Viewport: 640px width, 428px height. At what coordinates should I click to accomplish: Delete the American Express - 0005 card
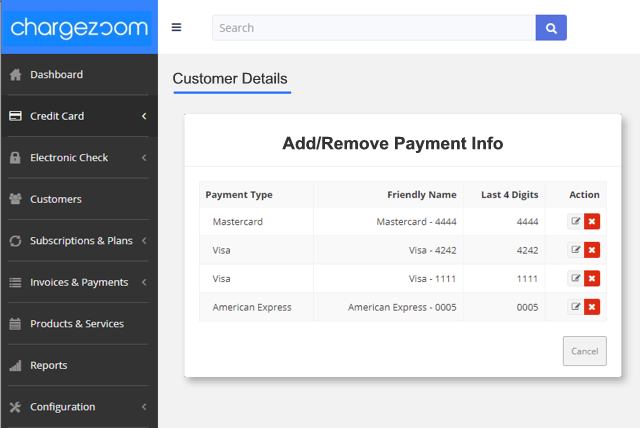pos(592,307)
